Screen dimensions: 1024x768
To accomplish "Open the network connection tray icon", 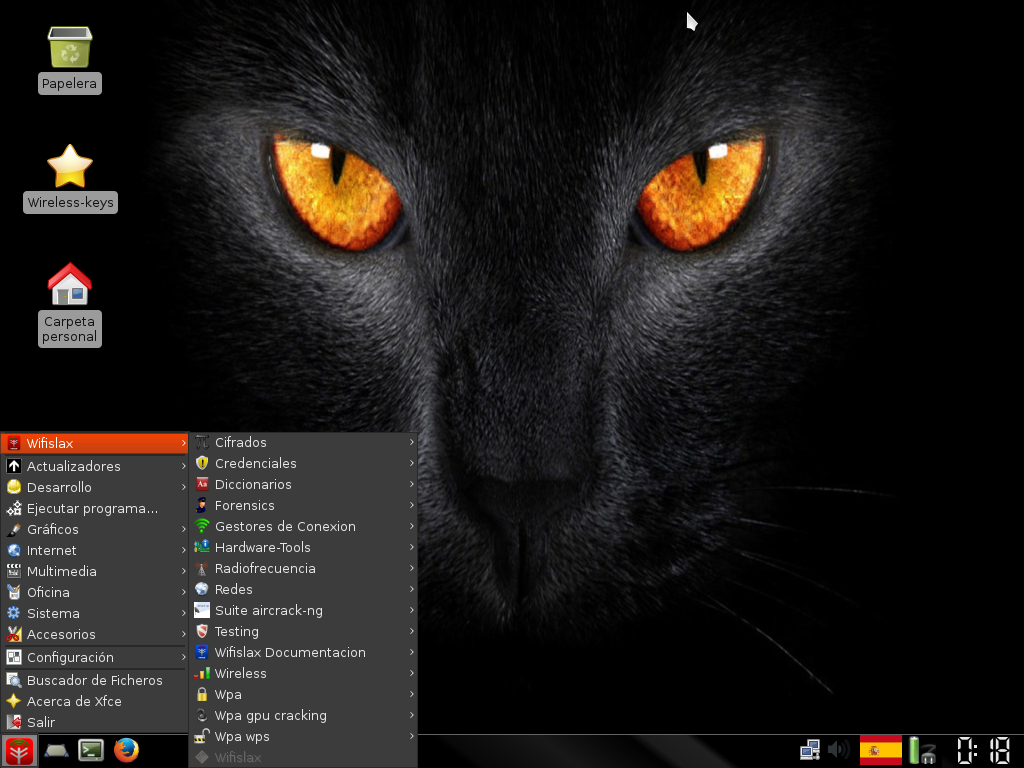I will [810, 750].
